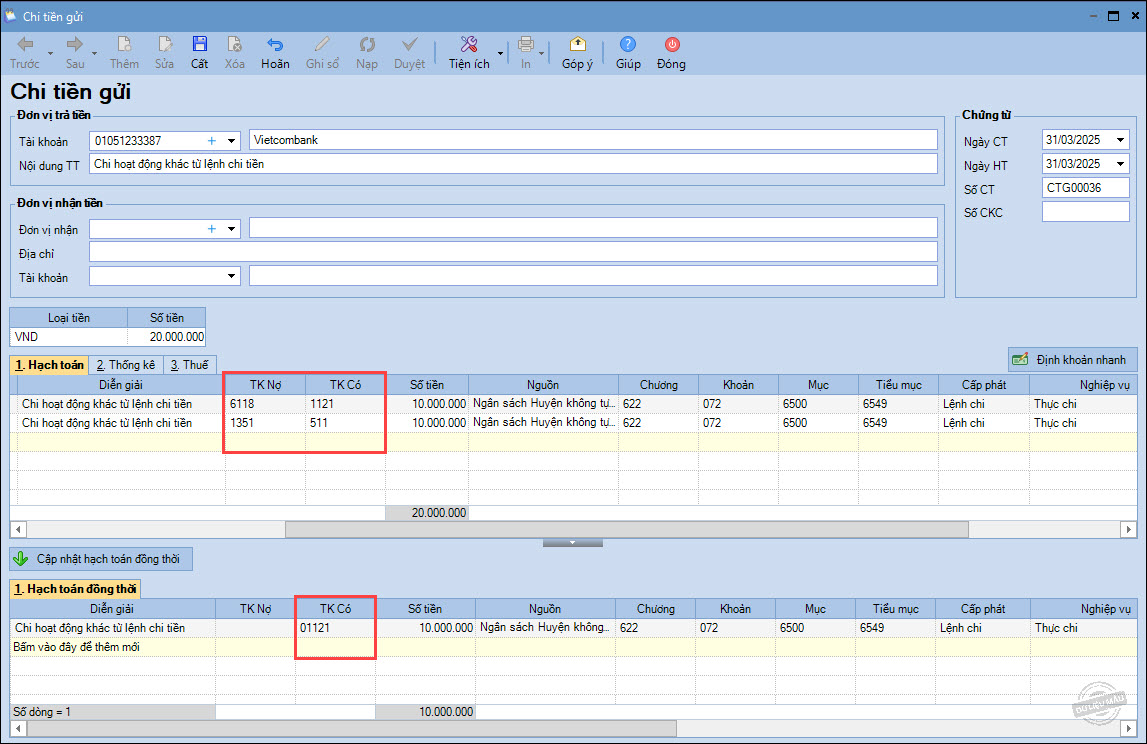Screen dimensions: 1147x744
Task: Click the Số CT field CTG00036
Action: [x=1086, y=188]
